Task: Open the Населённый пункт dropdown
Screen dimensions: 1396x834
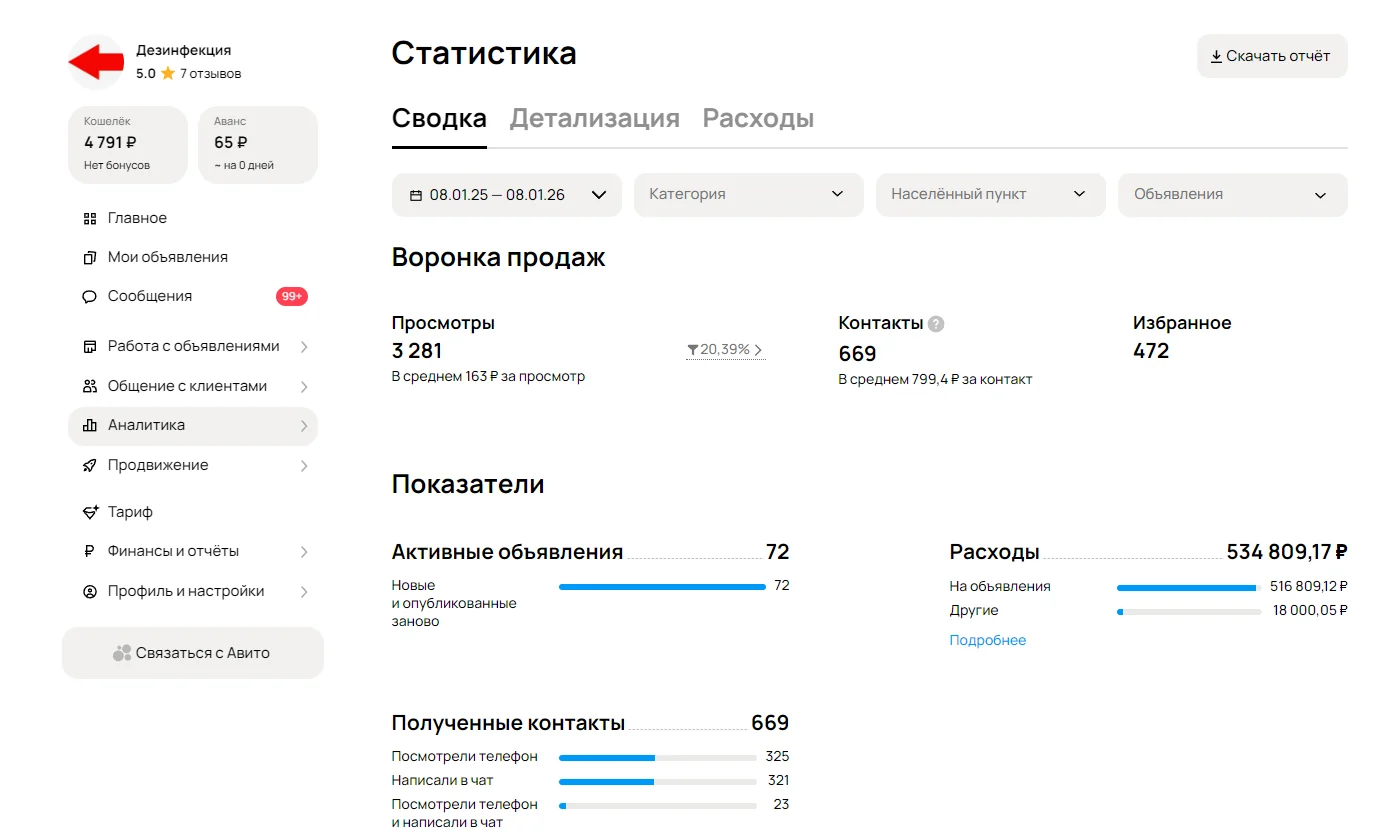Action: [x=991, y=195]
